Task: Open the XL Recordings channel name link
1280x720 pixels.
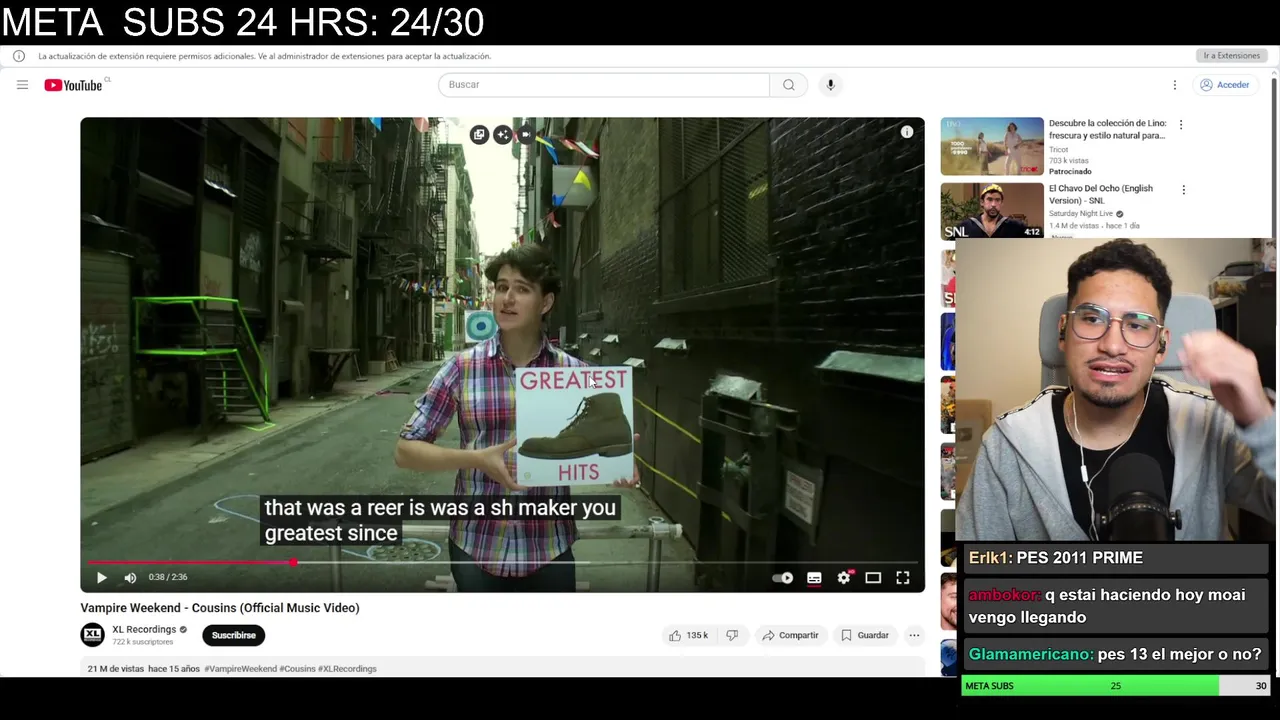Action: (144, 630)
